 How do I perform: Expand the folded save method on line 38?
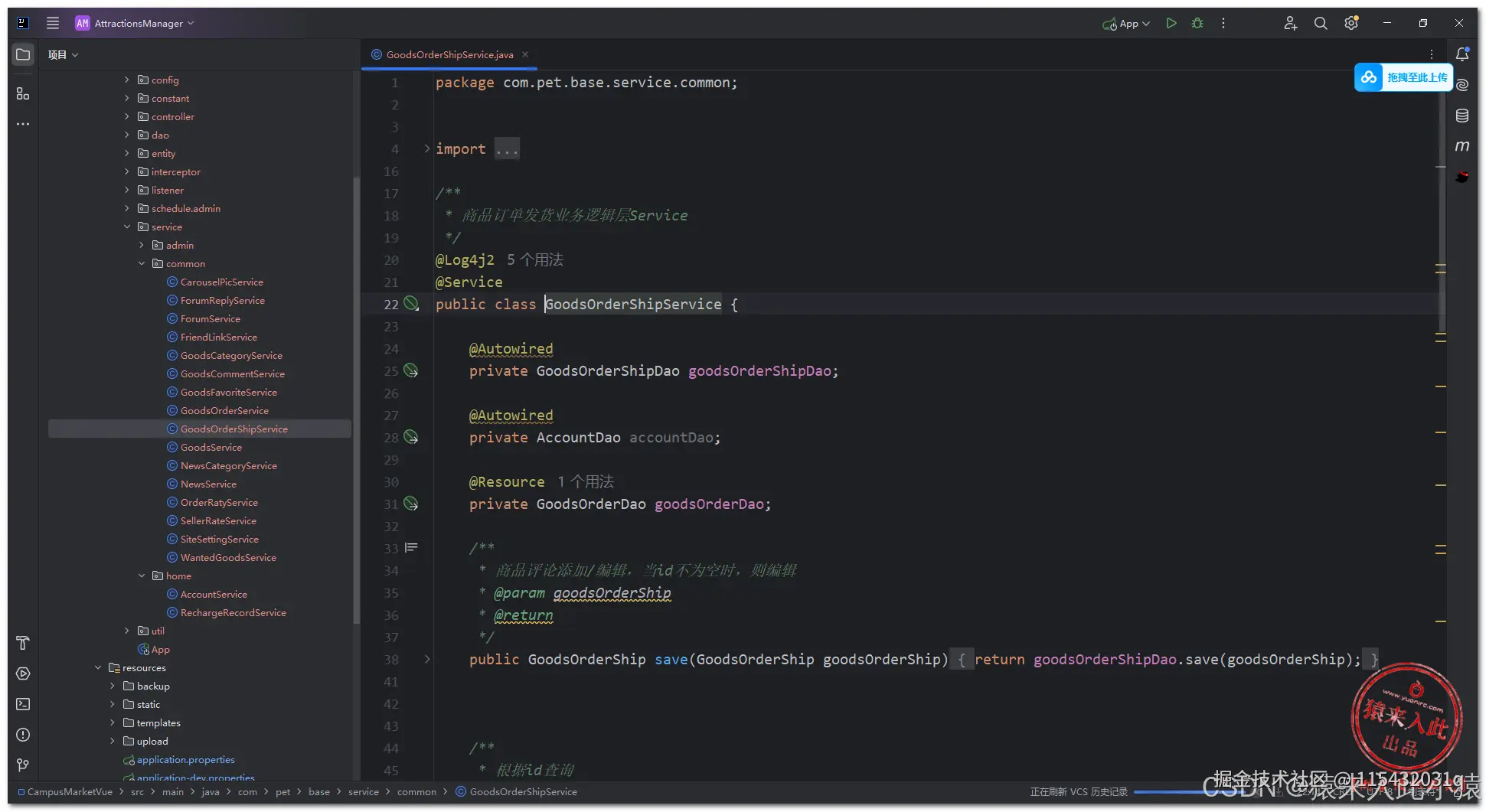427,659
